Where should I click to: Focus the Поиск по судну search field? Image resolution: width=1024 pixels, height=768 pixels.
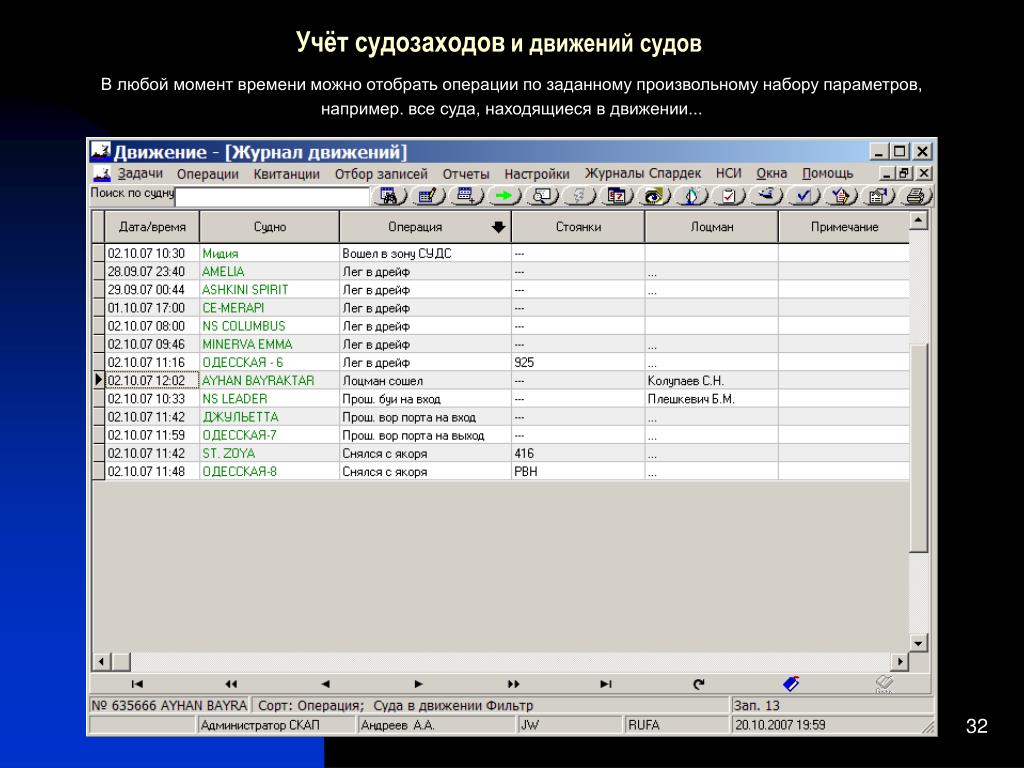click(272, 196)
